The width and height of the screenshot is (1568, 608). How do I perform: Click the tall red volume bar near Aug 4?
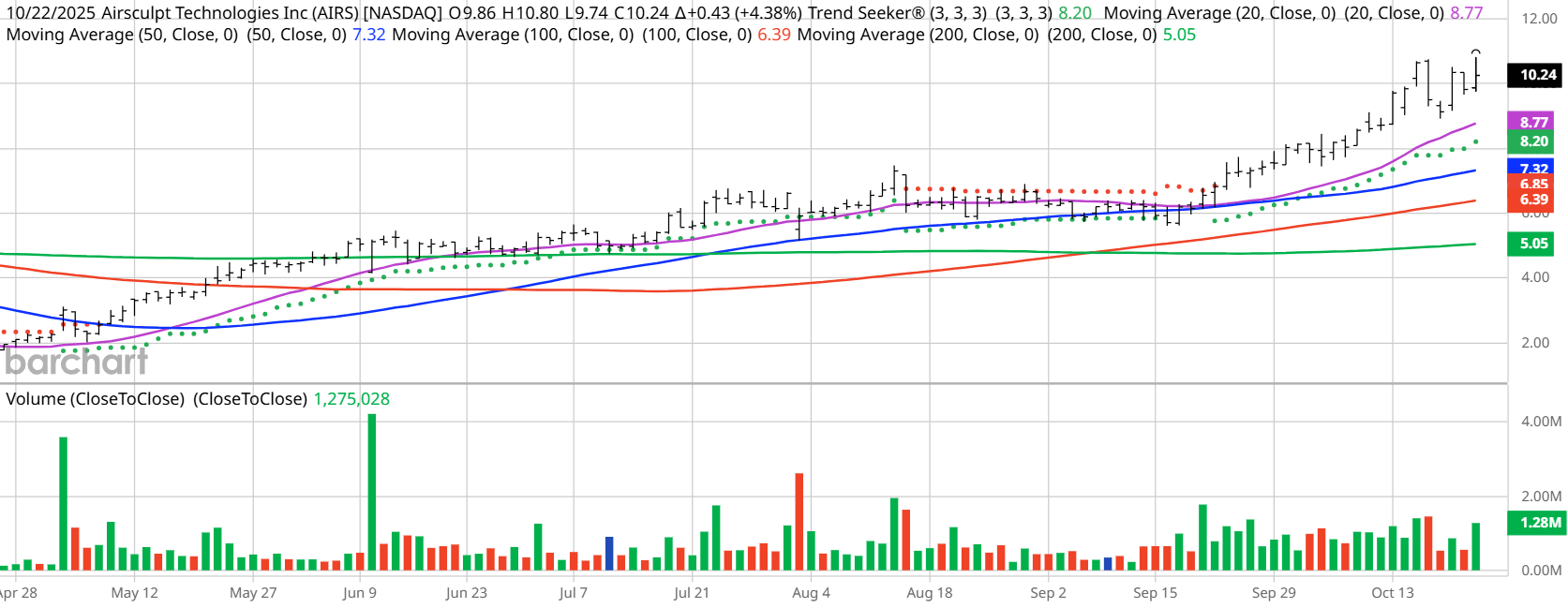tap(799, 522)
